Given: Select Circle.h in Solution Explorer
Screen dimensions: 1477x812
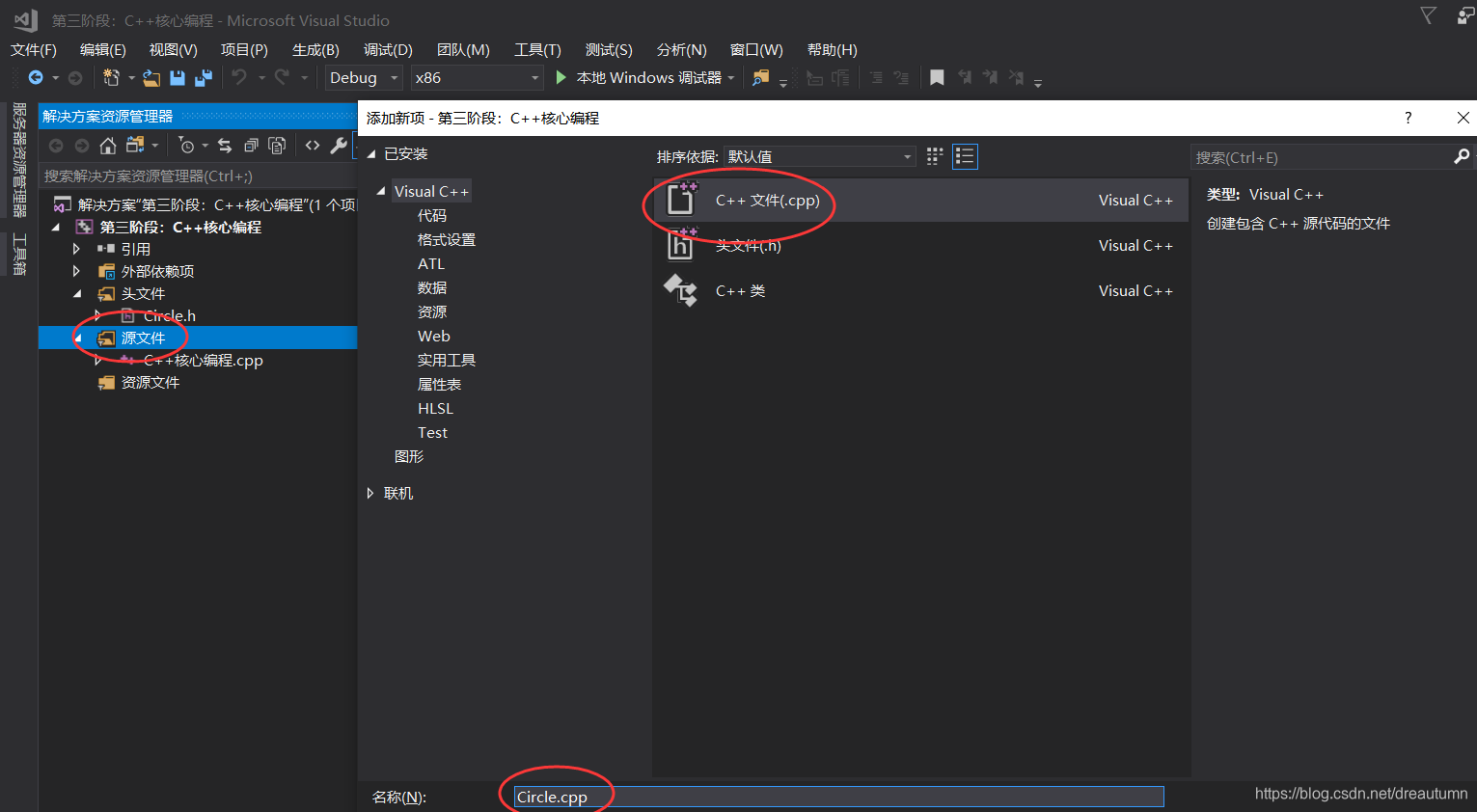Looking at the screenshot, I should point(170,316).
